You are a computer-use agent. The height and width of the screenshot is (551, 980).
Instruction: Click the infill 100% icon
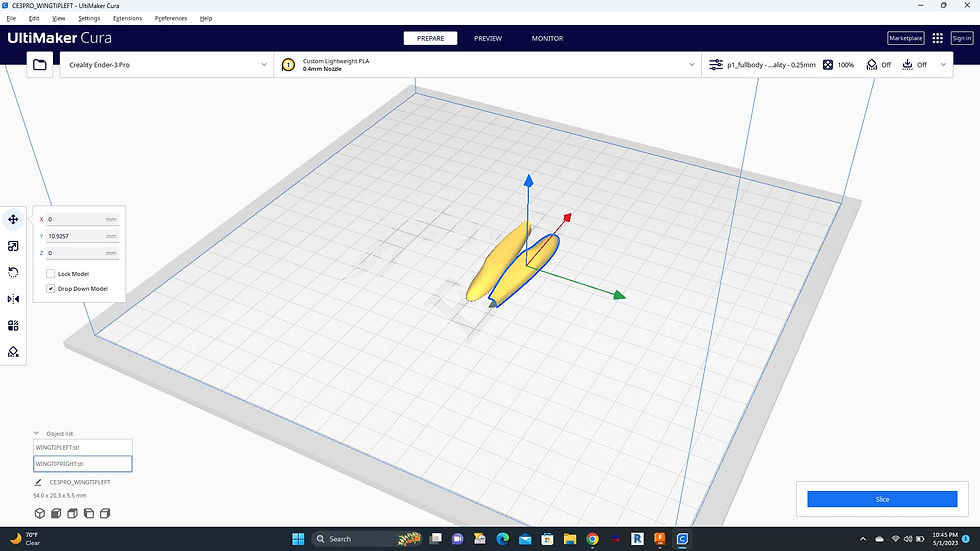tap(828, 64)
